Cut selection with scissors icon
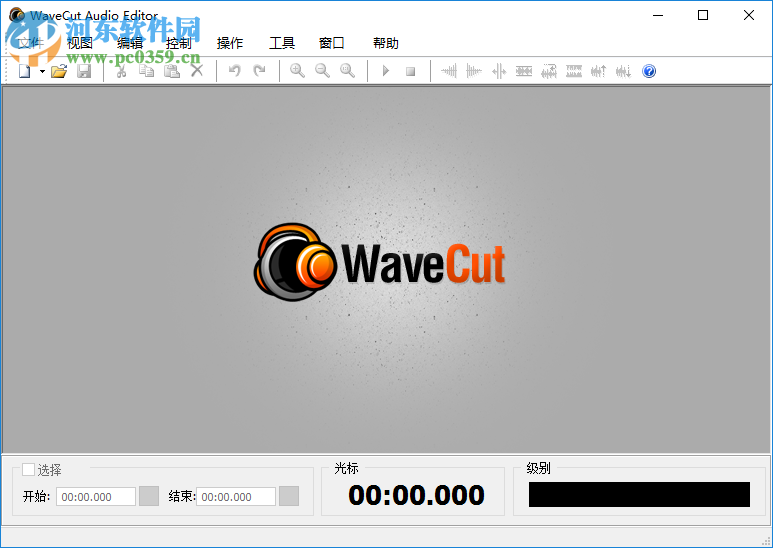The height and width of the screenshot is (548, 773). point(121,71)
